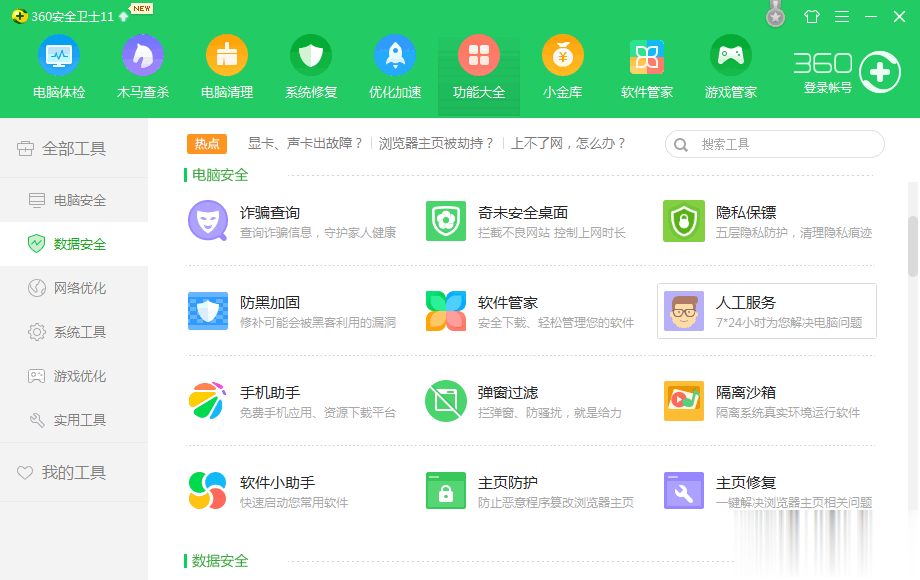Open 电脑体检 computer checkup icon
The height and width of the screenshot is (580, 920).
[x=59, y=56]
